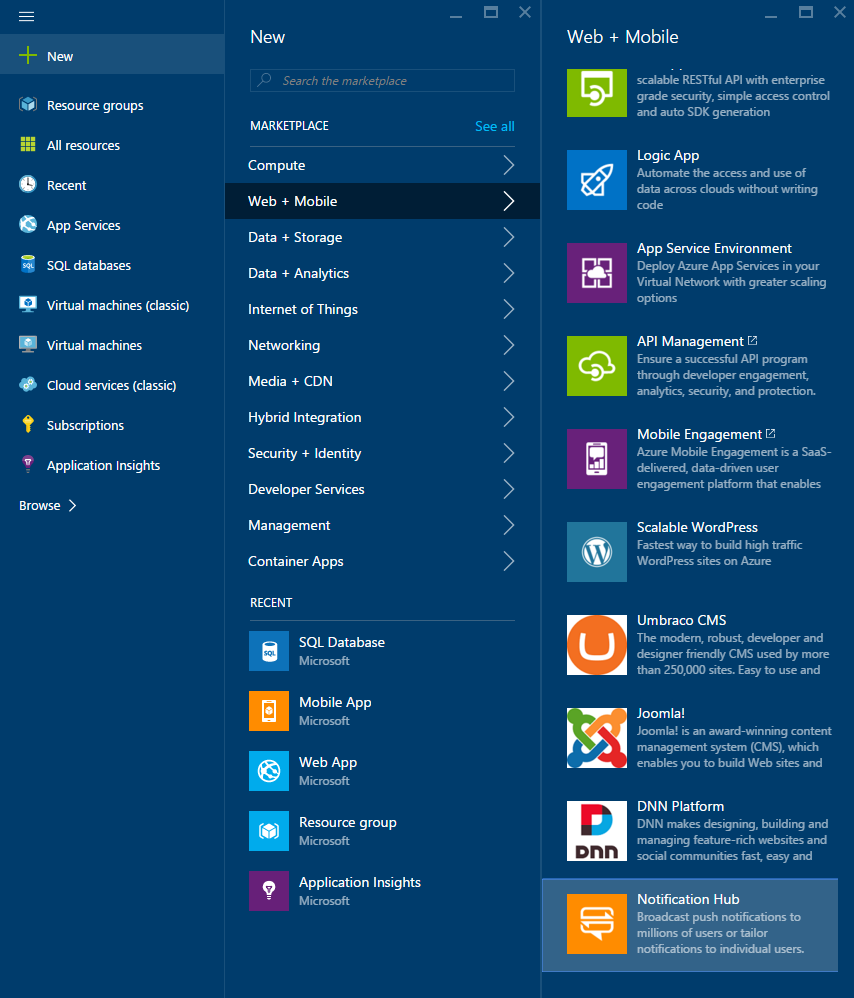This screenshot has width=854, height=998.
Task: Open the SQL Database recent icon
Action: point(269,651)
